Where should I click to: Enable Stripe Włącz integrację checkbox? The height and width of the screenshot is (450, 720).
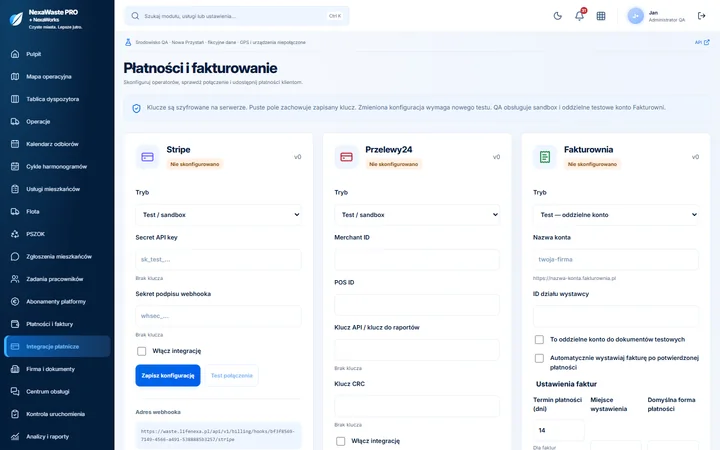pos(141,351)
